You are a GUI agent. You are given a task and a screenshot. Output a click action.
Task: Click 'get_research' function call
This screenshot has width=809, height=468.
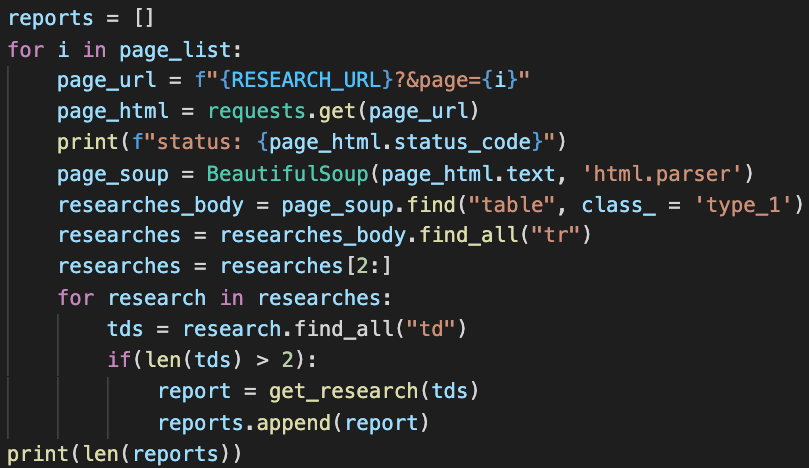(343, 392)
